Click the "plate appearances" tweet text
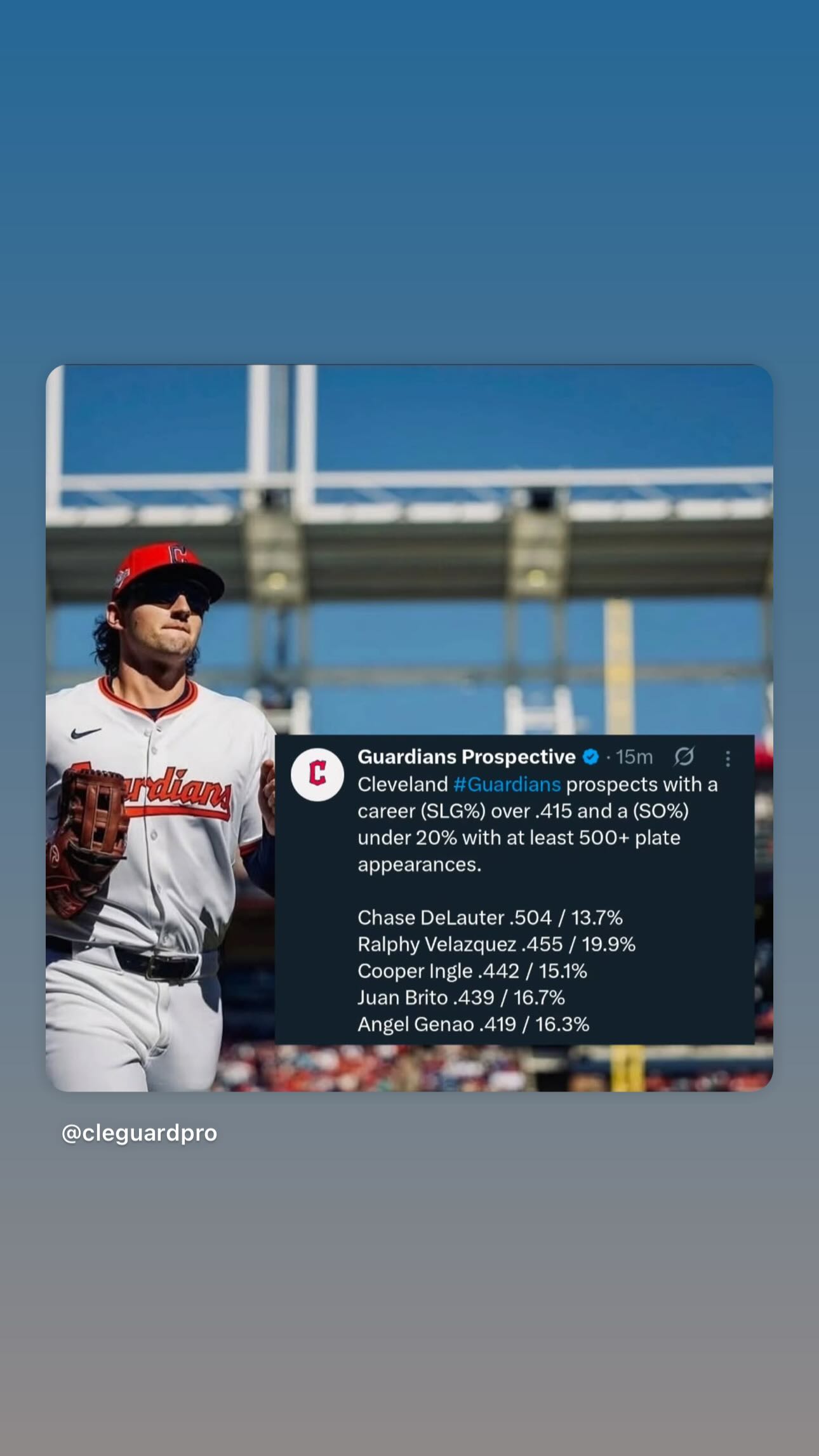This screenshot has height=1456, width=819. [x=519, y=851]
